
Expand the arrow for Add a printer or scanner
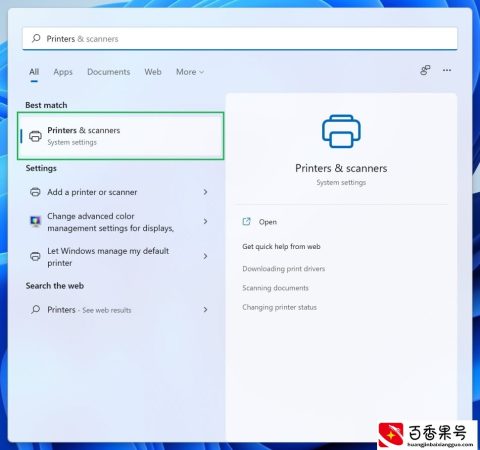[x=205, y=192]
